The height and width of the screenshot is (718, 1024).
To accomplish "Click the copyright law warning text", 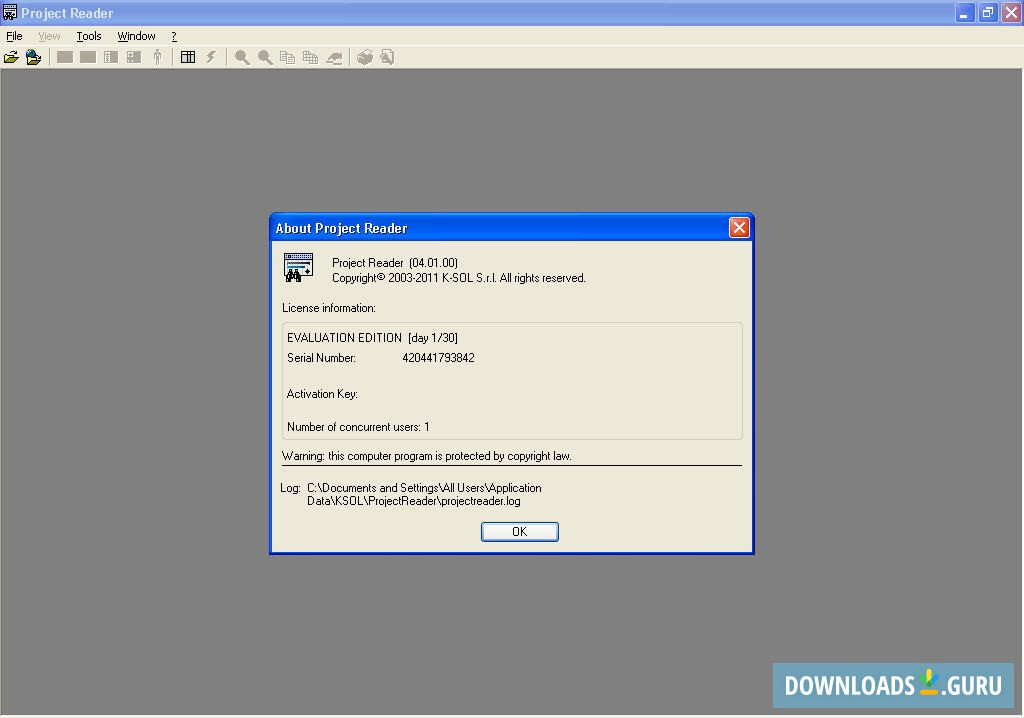I will point(426,456).
